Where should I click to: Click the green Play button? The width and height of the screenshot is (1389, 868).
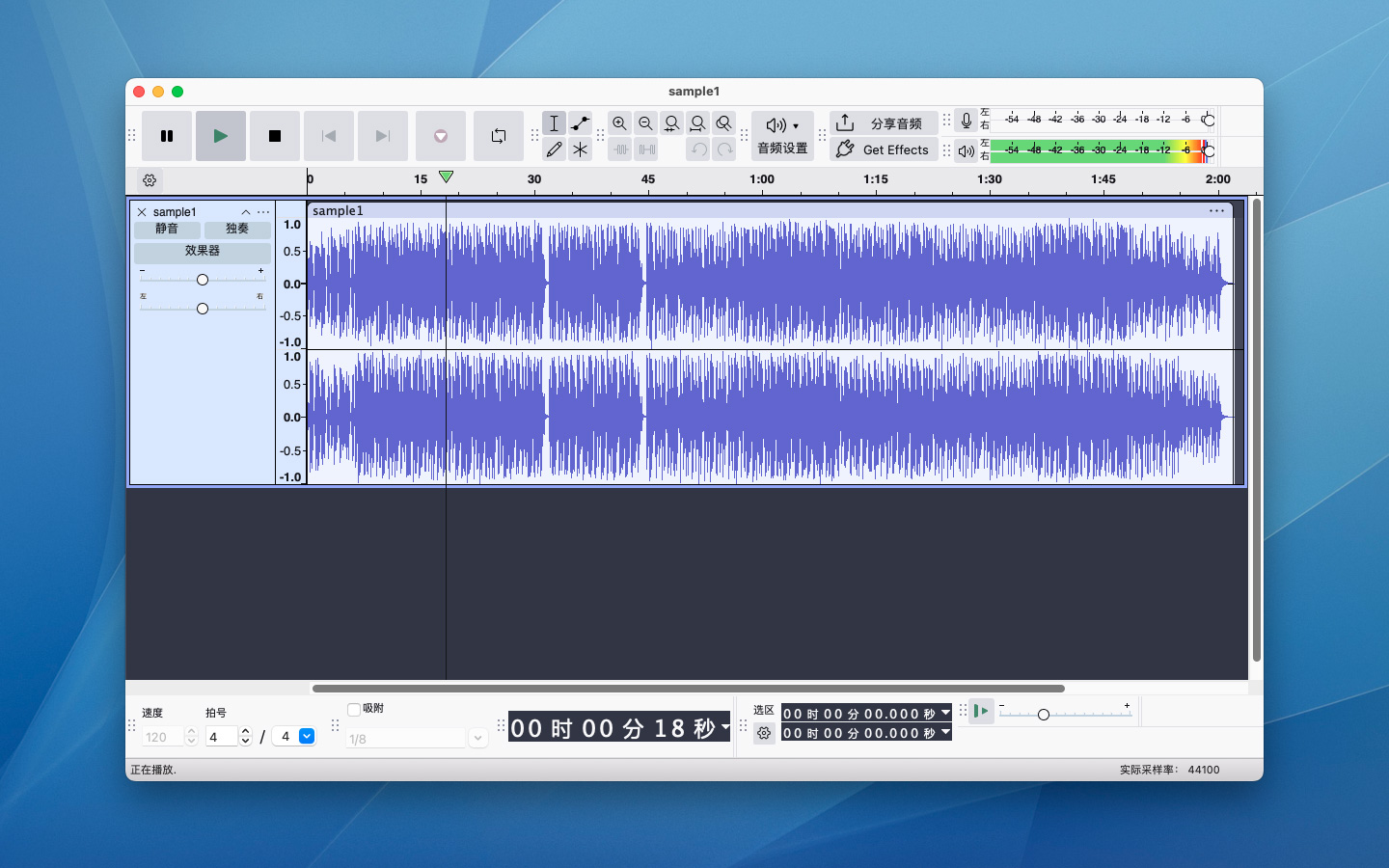(221, 136)
